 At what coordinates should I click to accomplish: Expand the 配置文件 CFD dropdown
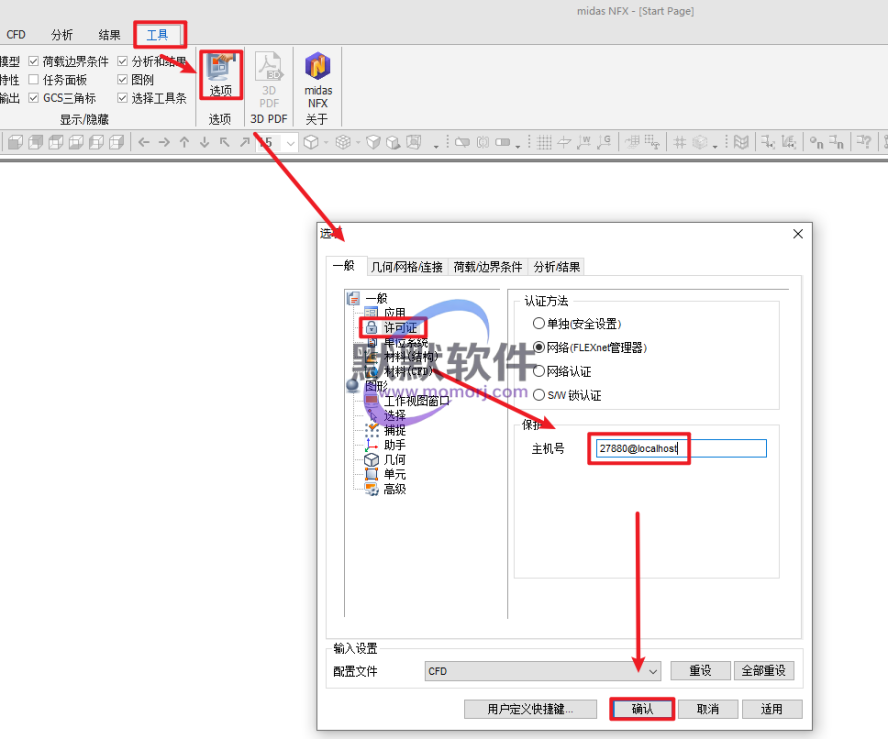(x=653, y=671)
